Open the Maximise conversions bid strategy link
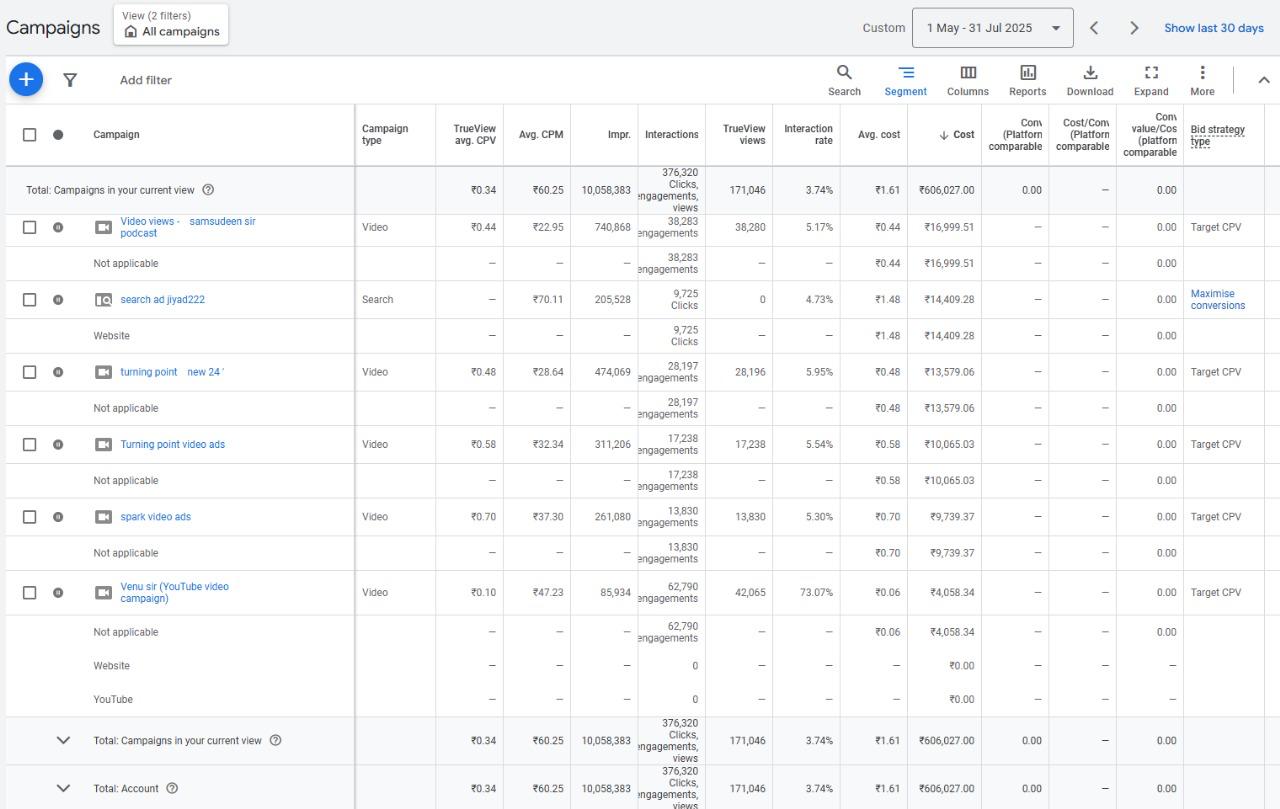Viewport: 1280px width, 809px height. [1218, 300]
